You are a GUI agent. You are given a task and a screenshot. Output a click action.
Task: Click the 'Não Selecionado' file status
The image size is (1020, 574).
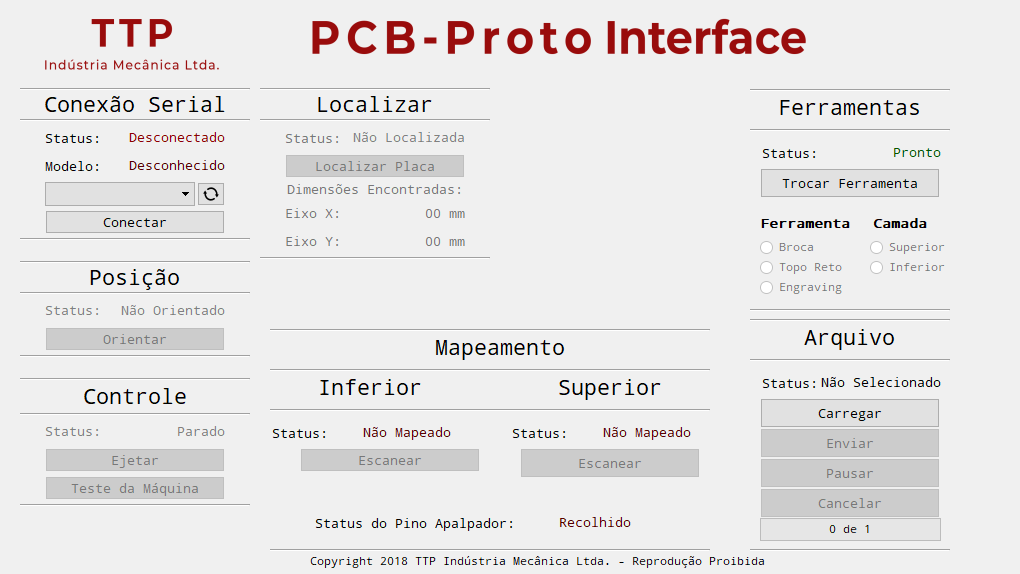881,382
